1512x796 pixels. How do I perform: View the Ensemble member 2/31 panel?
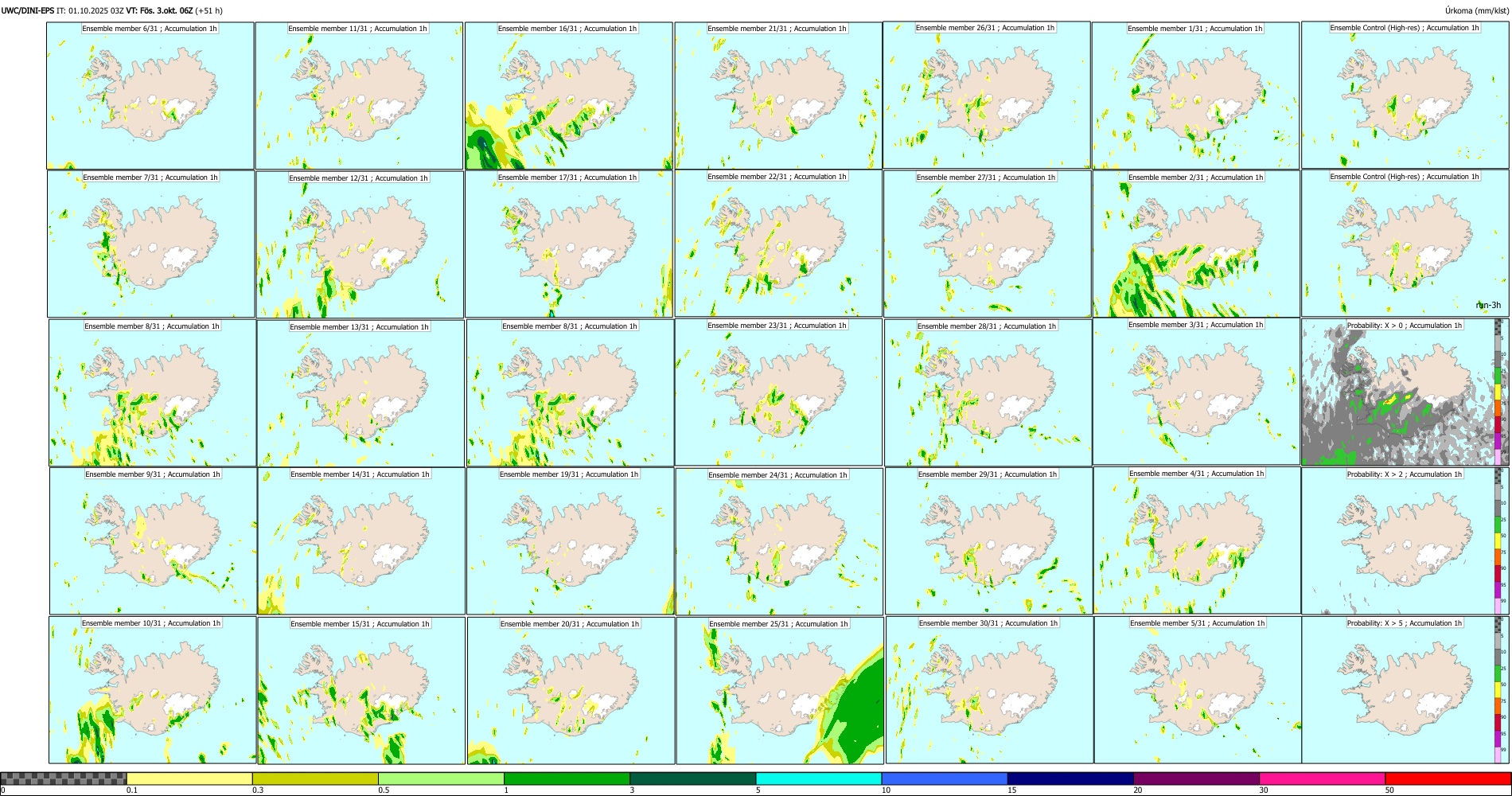[1196, 244]
